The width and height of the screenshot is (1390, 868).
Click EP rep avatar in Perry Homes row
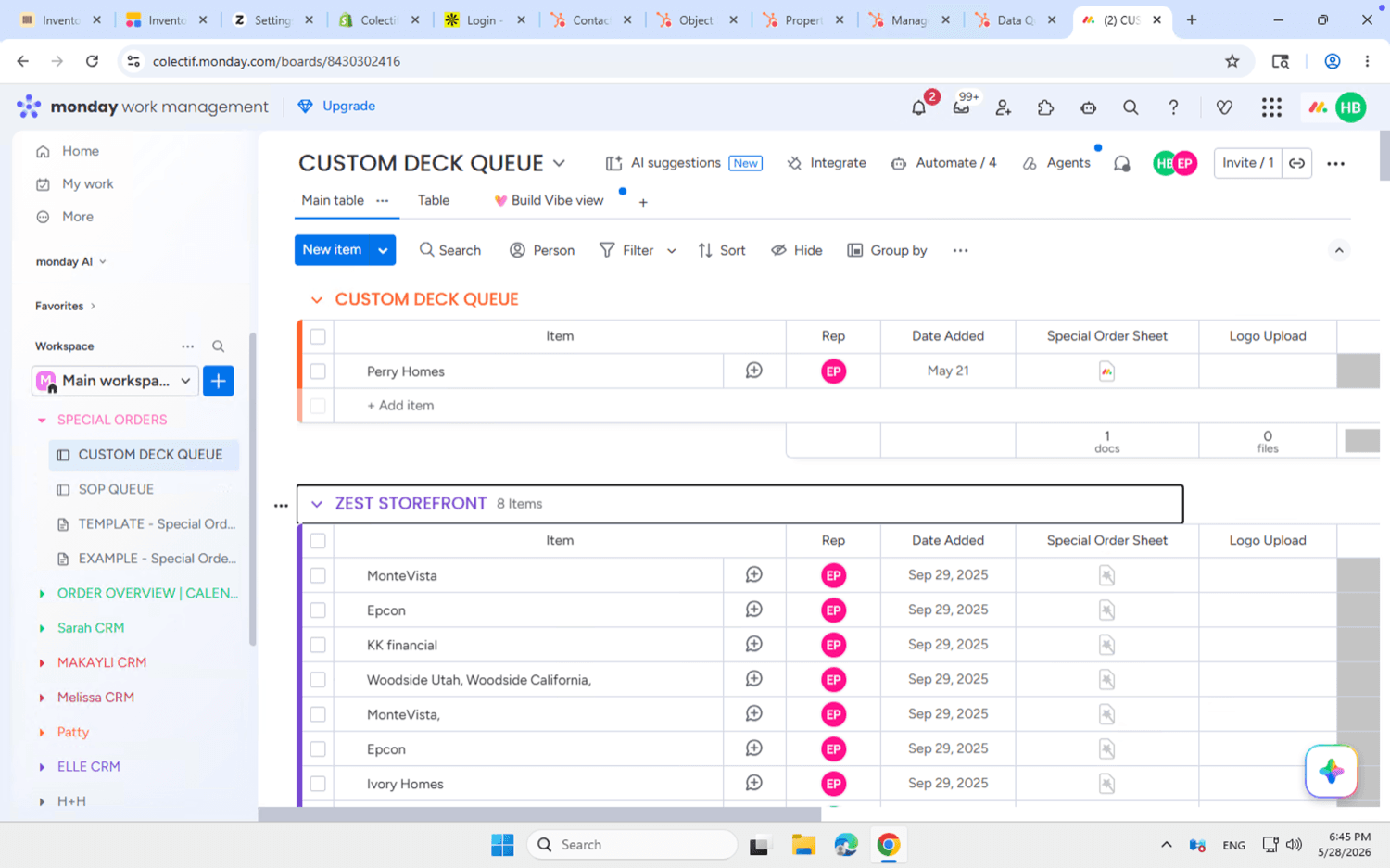(x=833, y=371)
